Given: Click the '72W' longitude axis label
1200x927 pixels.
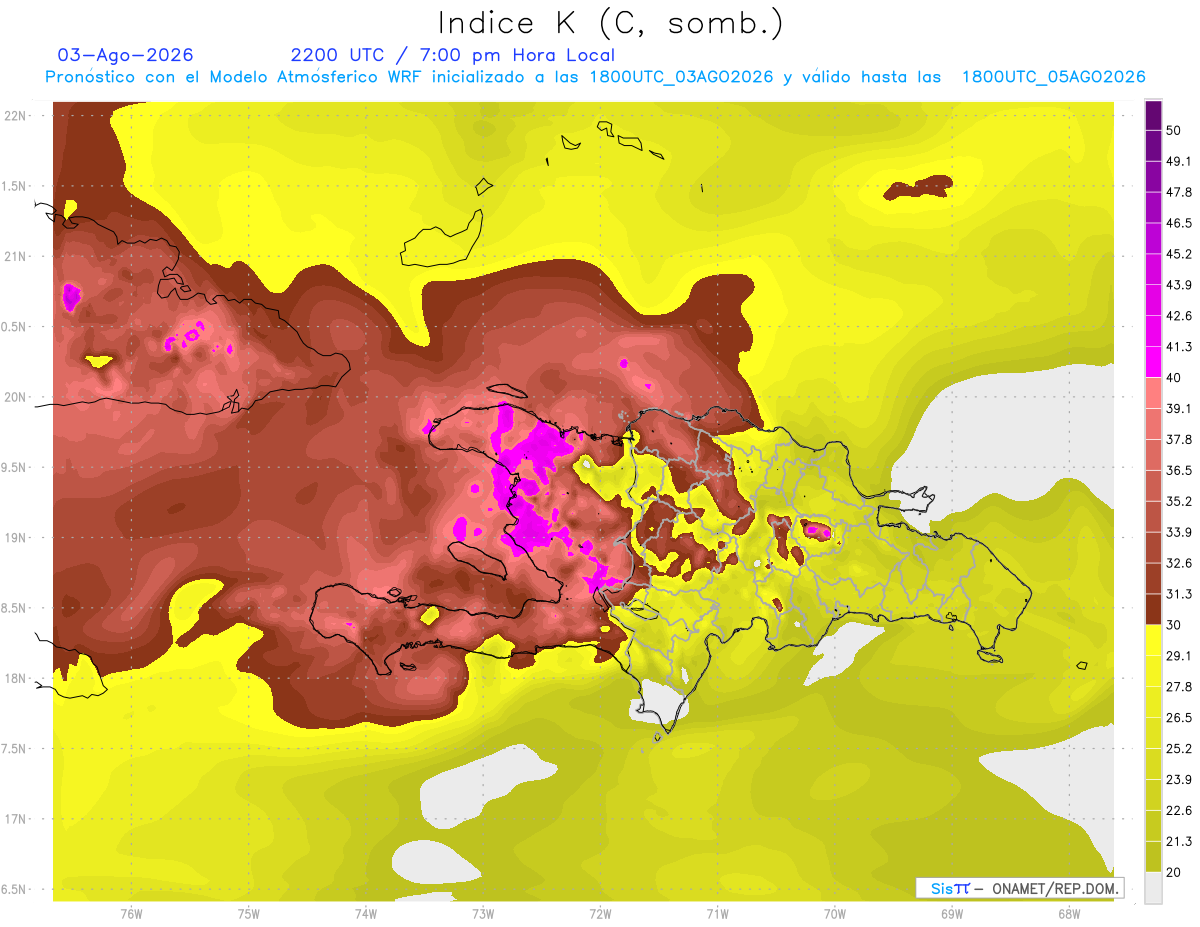Looking at the screenshot, I should (600, 914).
